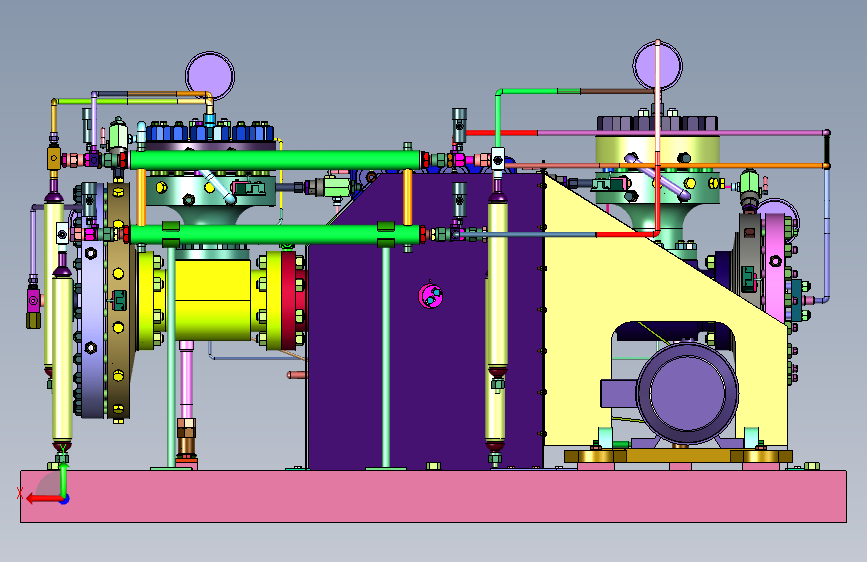Click the white block fitting on the green tube

tap(498, 160)
